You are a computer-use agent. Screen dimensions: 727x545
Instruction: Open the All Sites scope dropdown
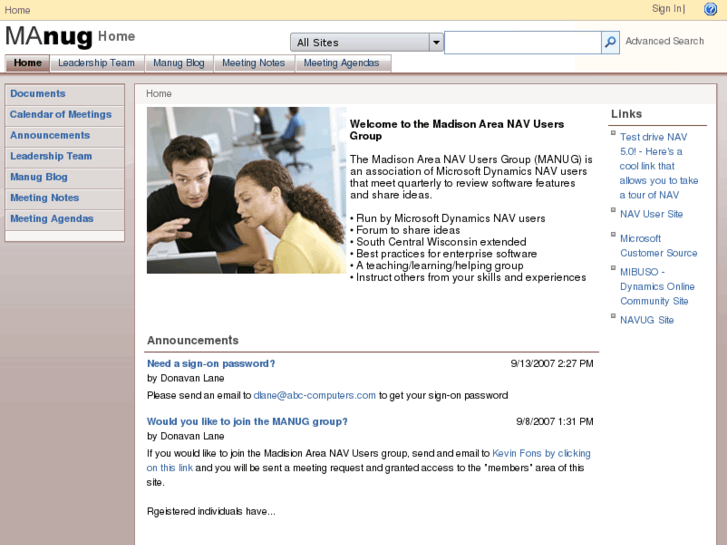click(367, 43)
